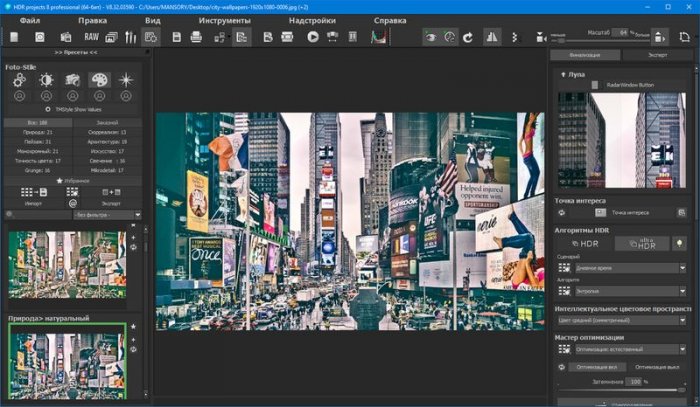The image size is (700, 407).
Task: Enable TMStyle Show Values radio button
Action: [x=47, y=109]
